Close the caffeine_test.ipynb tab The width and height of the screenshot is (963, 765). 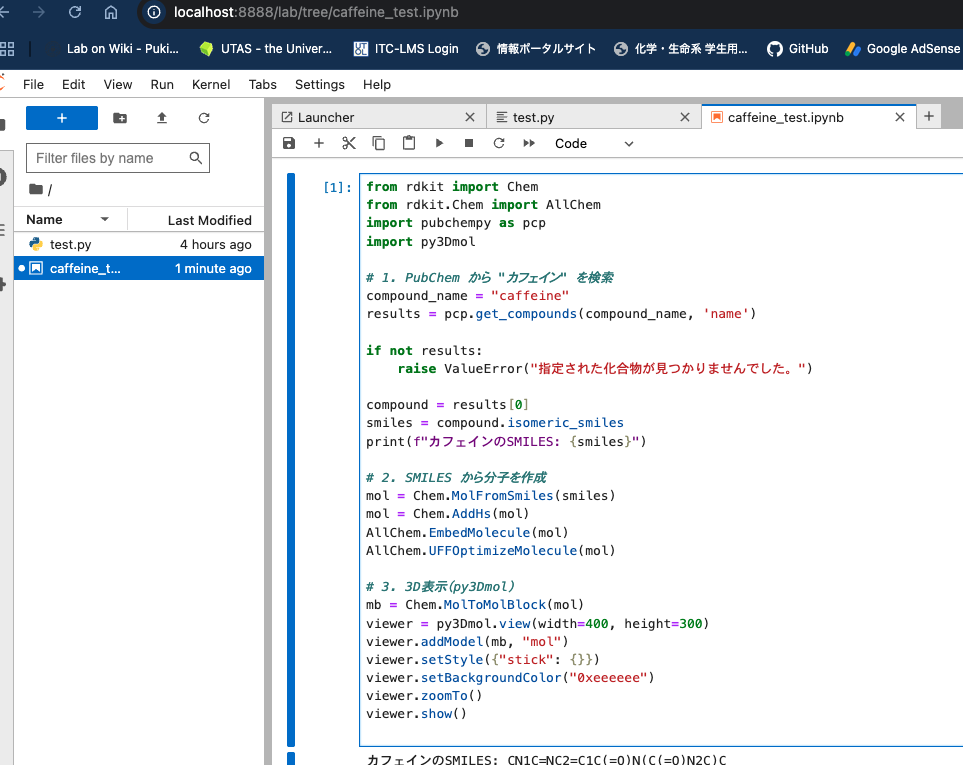click(899, 117)
